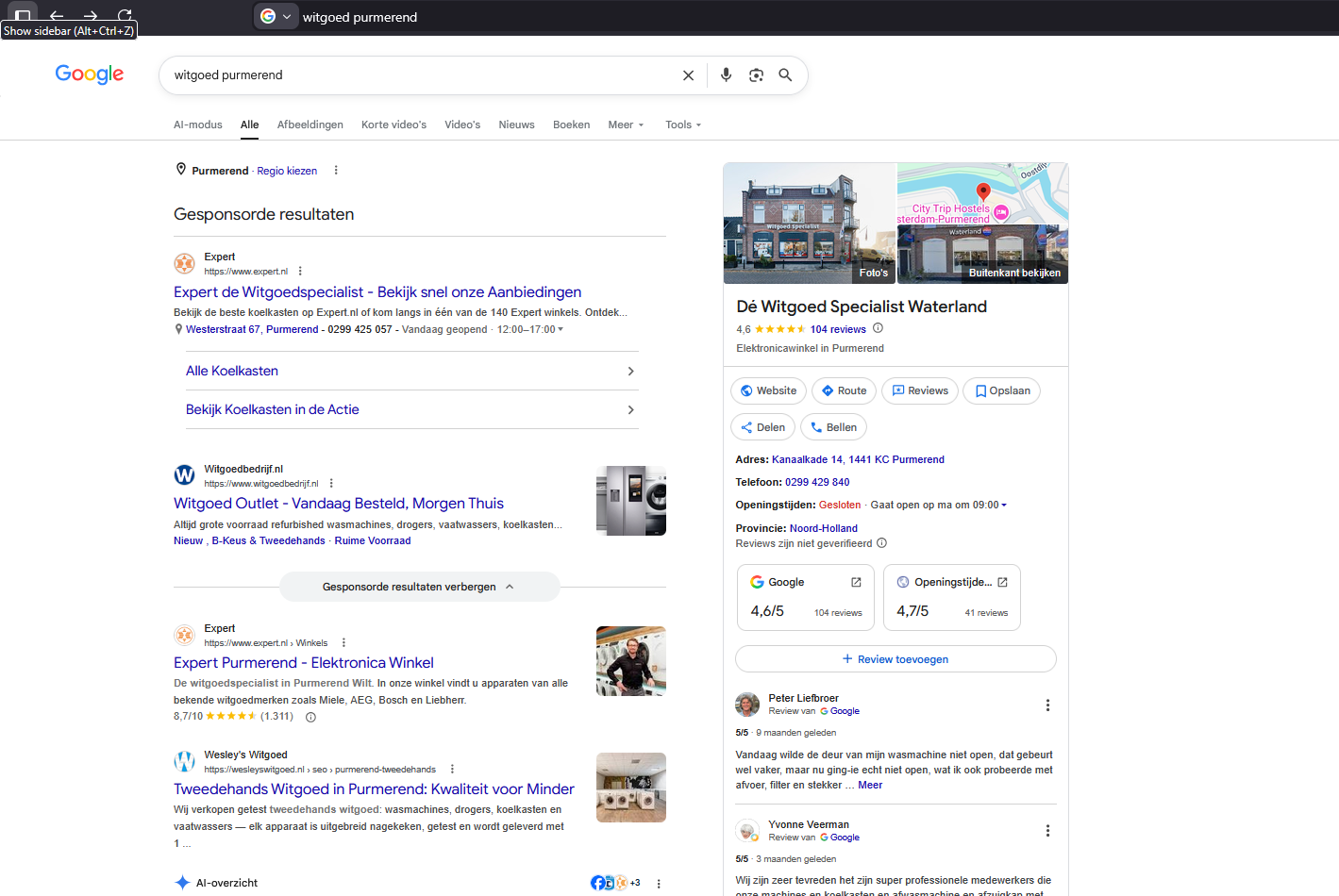Reload the page using the refresh icon

pos(125,16)
